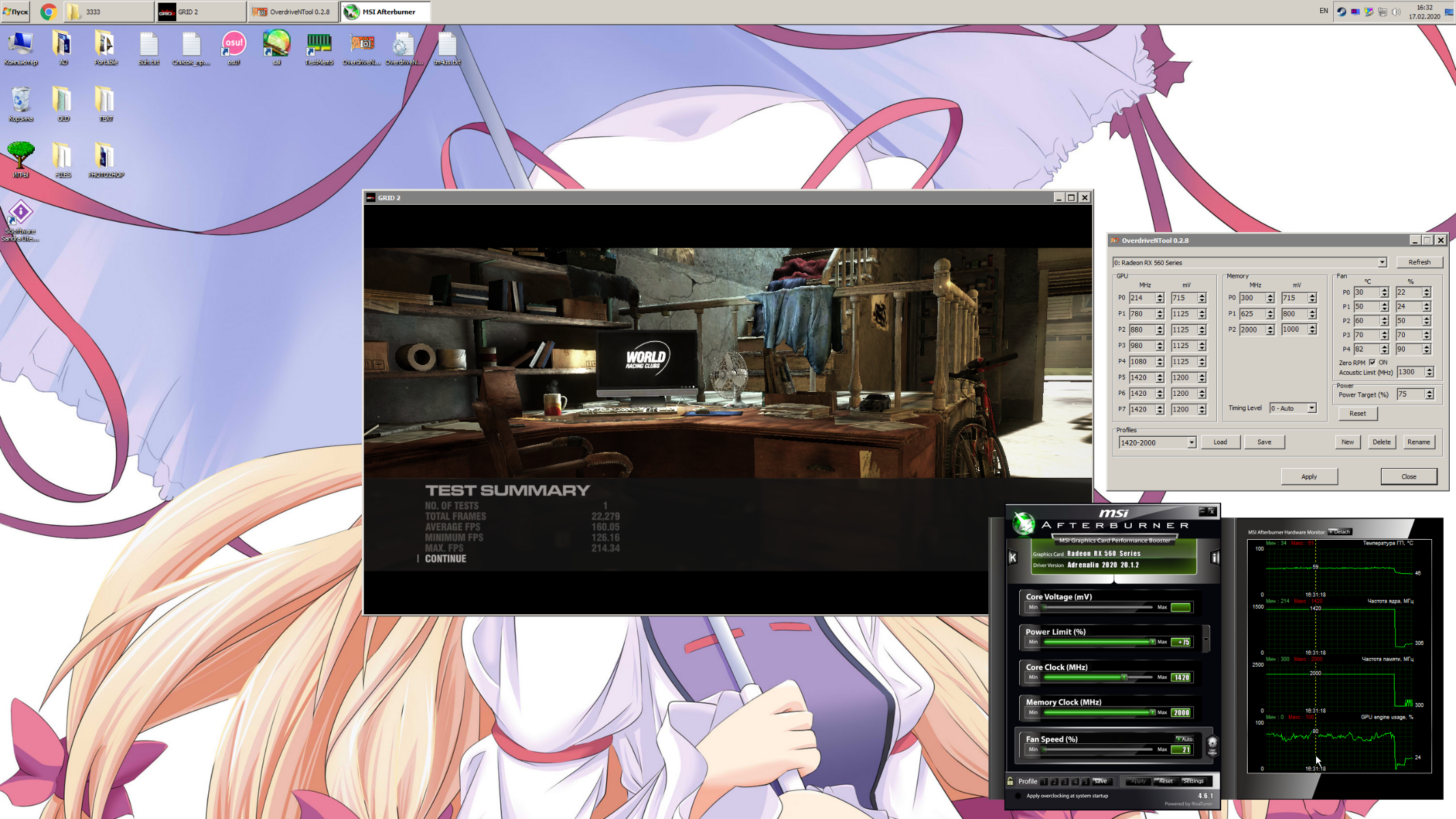Click the profile lock padlock icon
This screenshot has height=819, width=1456.
1011,781
